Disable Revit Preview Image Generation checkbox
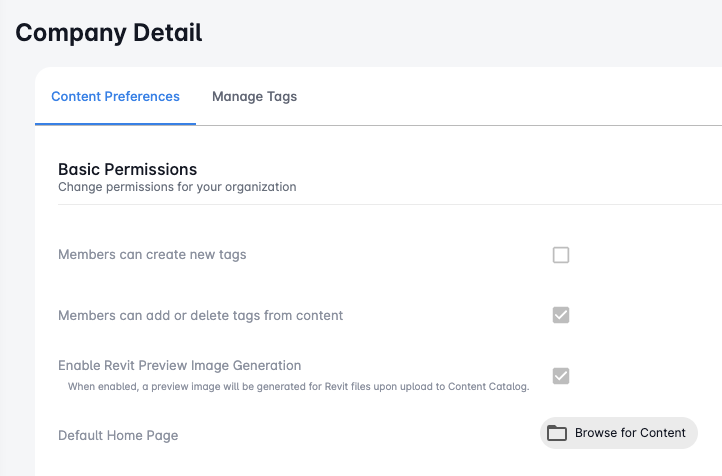The width and height of the screenshot is (722, 476). pos(561,376)
